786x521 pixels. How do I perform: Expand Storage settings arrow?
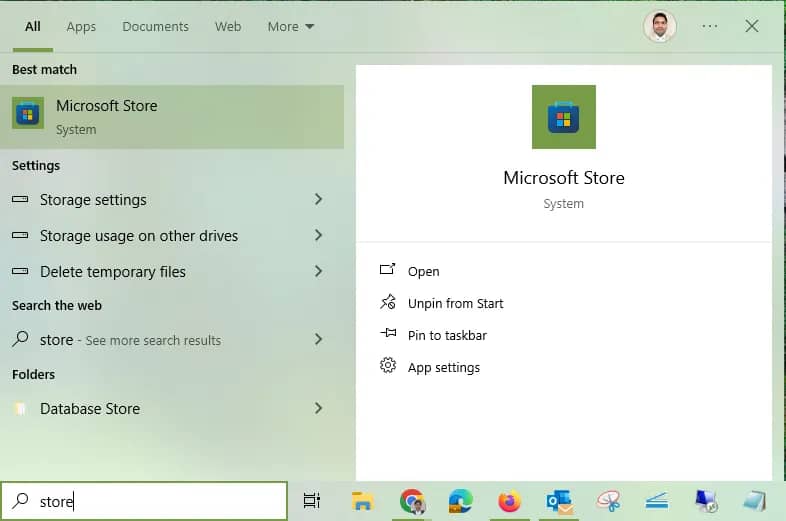tap(318, 200)
